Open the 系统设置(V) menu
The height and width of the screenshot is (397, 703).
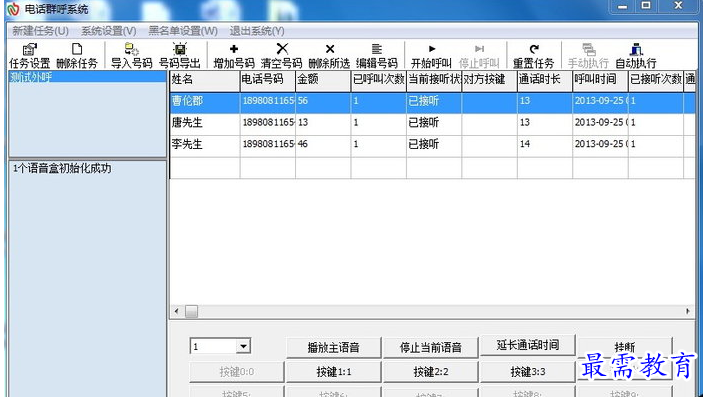108,31
